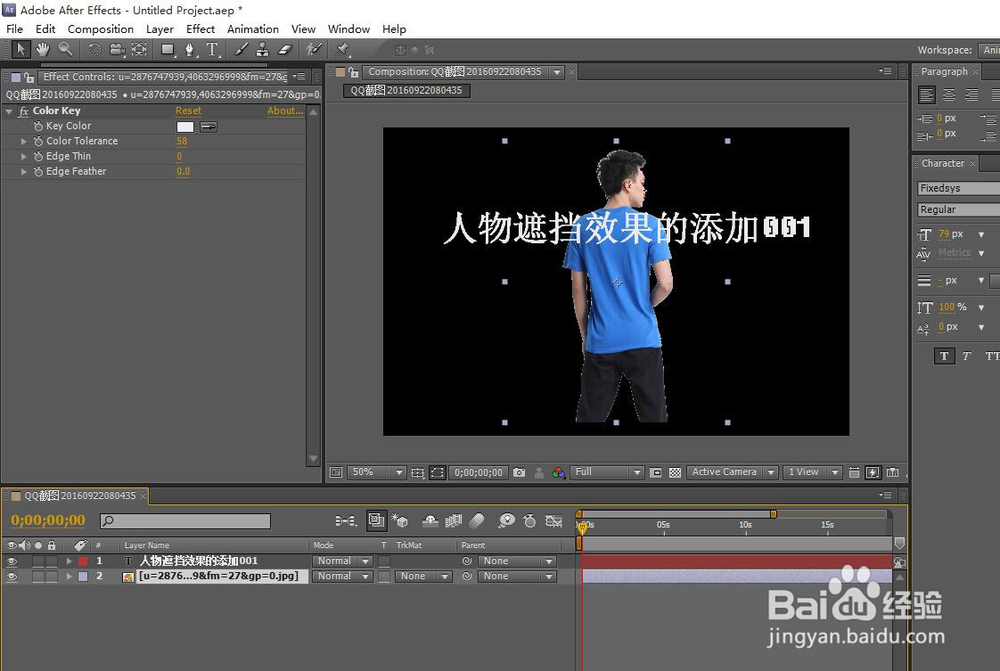Open Composition Mini-Flowchart in timeline

coord(346,521)
